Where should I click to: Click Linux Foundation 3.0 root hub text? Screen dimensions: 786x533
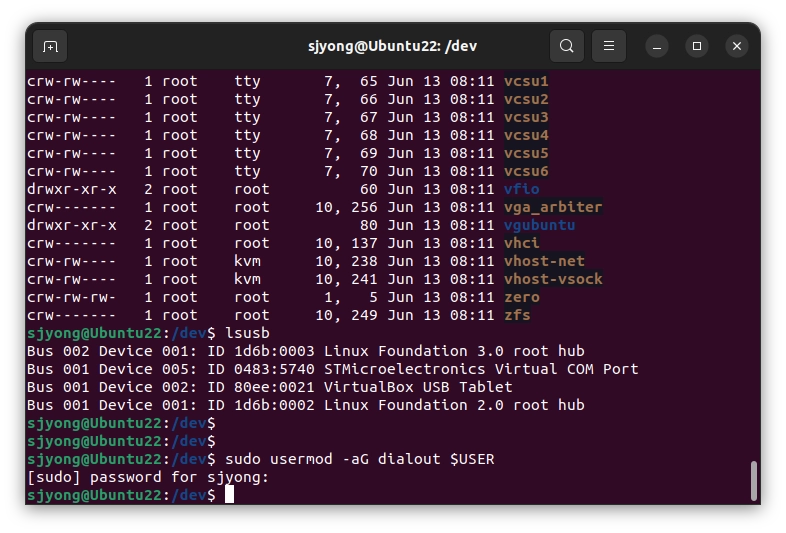(454, 351)
